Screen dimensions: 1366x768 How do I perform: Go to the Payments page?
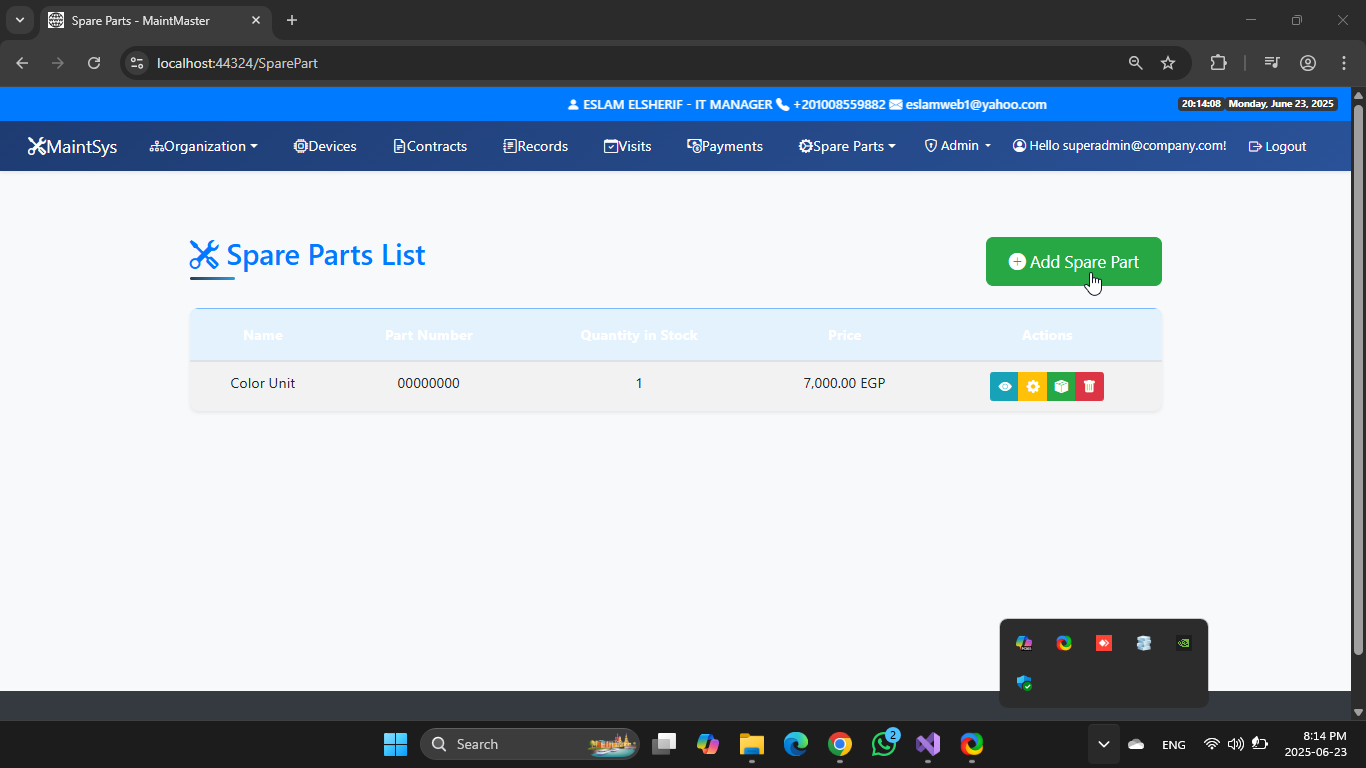pyautogui.click(x=725, y=146)
